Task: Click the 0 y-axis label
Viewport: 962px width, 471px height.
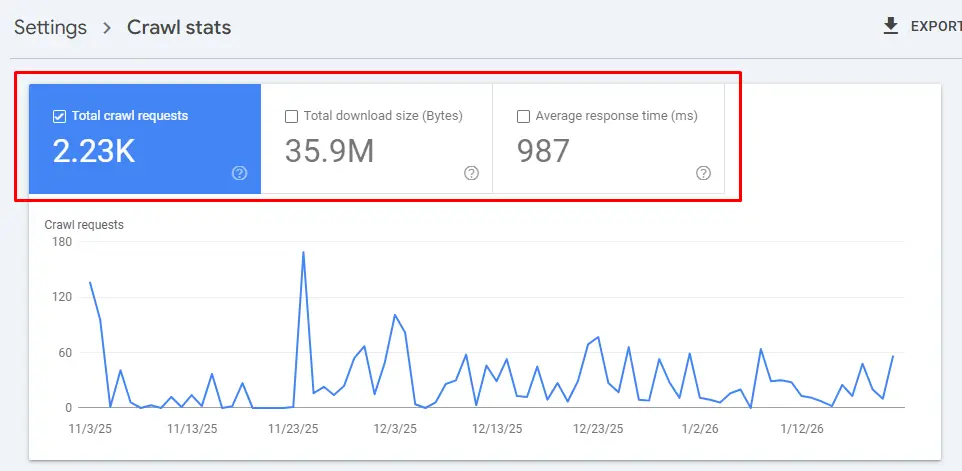Action: point(69,408)
